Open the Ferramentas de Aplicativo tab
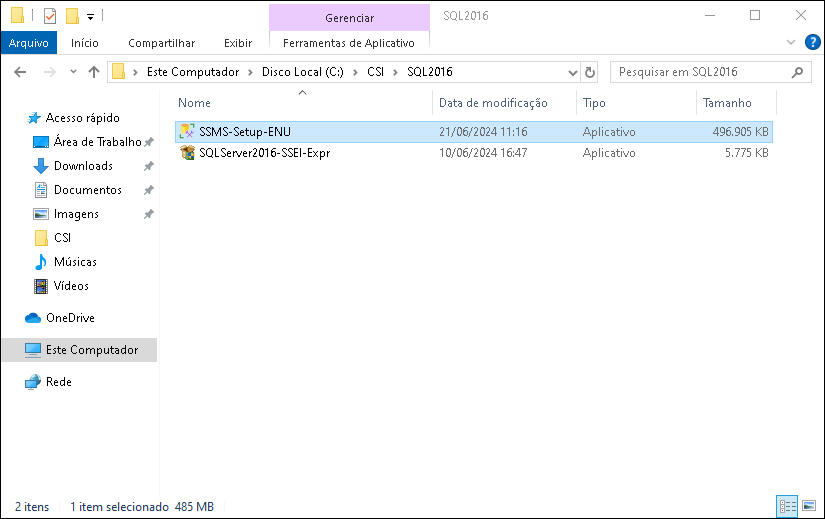Viewport: 825px width, 519px height. (349, 43)
